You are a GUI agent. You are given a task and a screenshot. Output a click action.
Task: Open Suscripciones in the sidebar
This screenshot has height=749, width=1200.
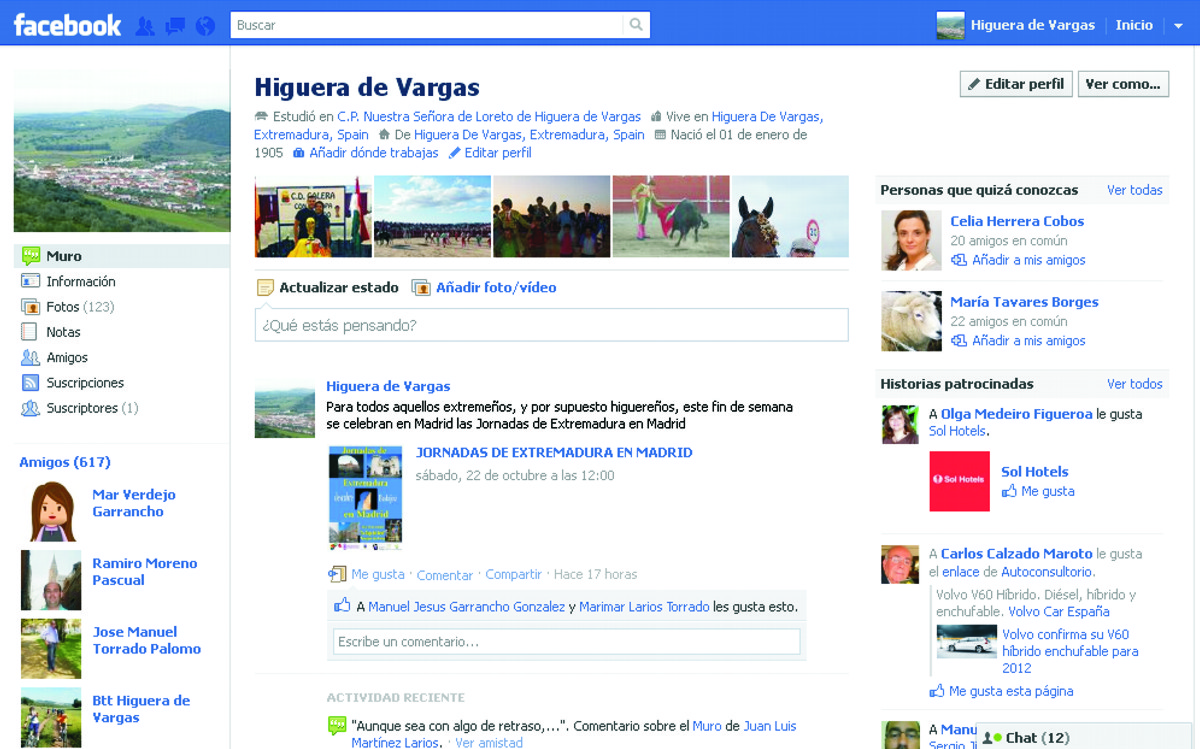click(85, 383)
